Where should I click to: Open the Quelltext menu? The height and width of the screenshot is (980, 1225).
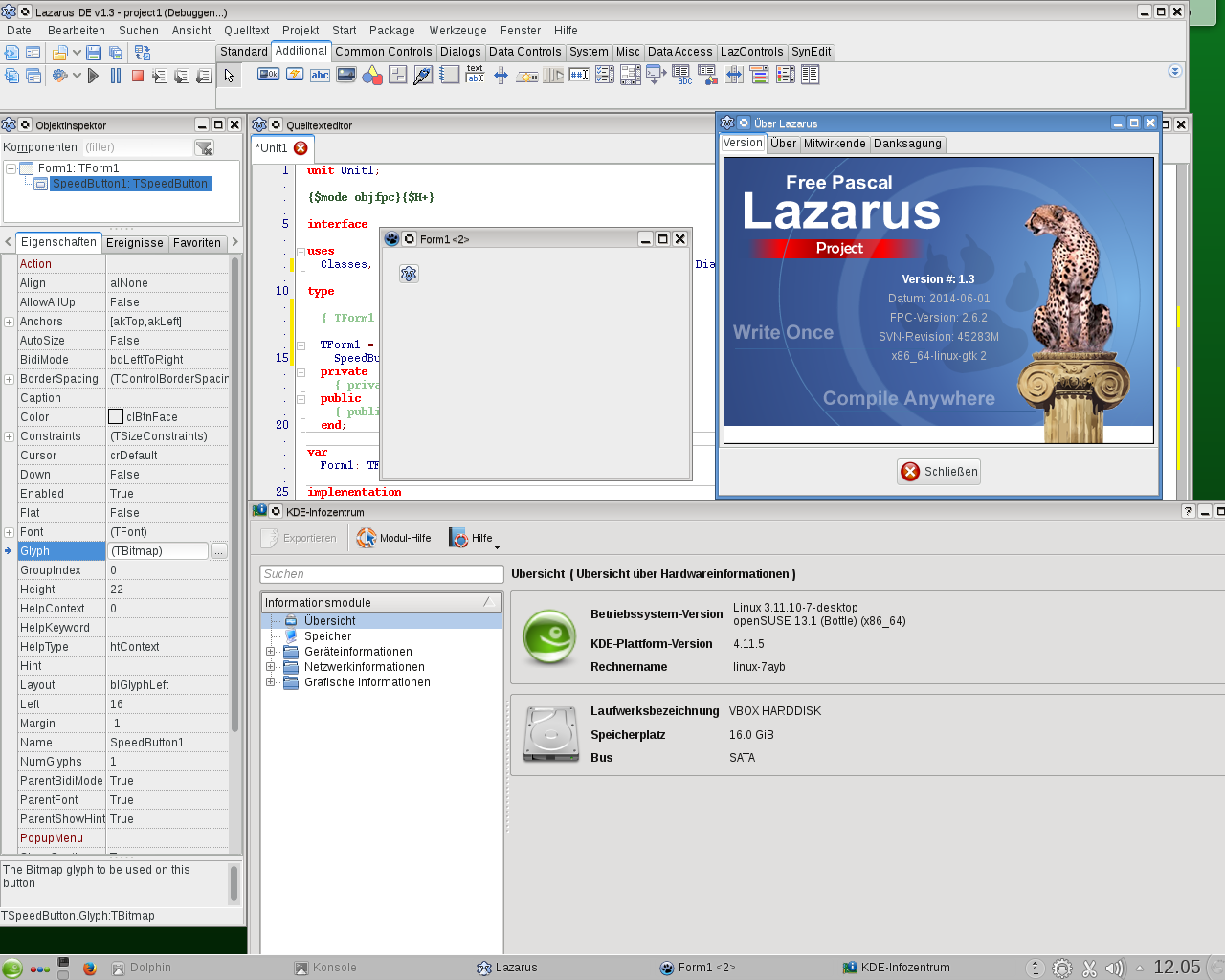point(247,31)
